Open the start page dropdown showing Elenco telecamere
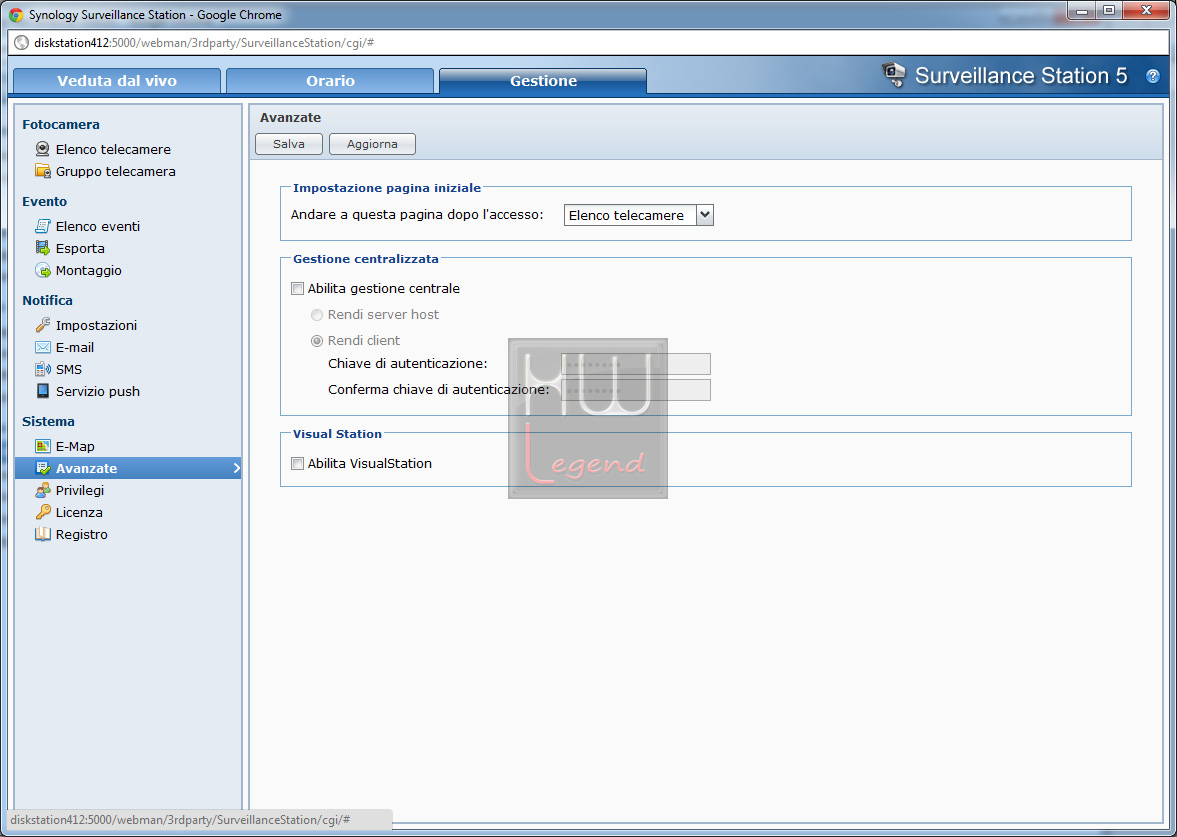The height and width of the screenshot is (837, 1177). [x=638, y=215]
